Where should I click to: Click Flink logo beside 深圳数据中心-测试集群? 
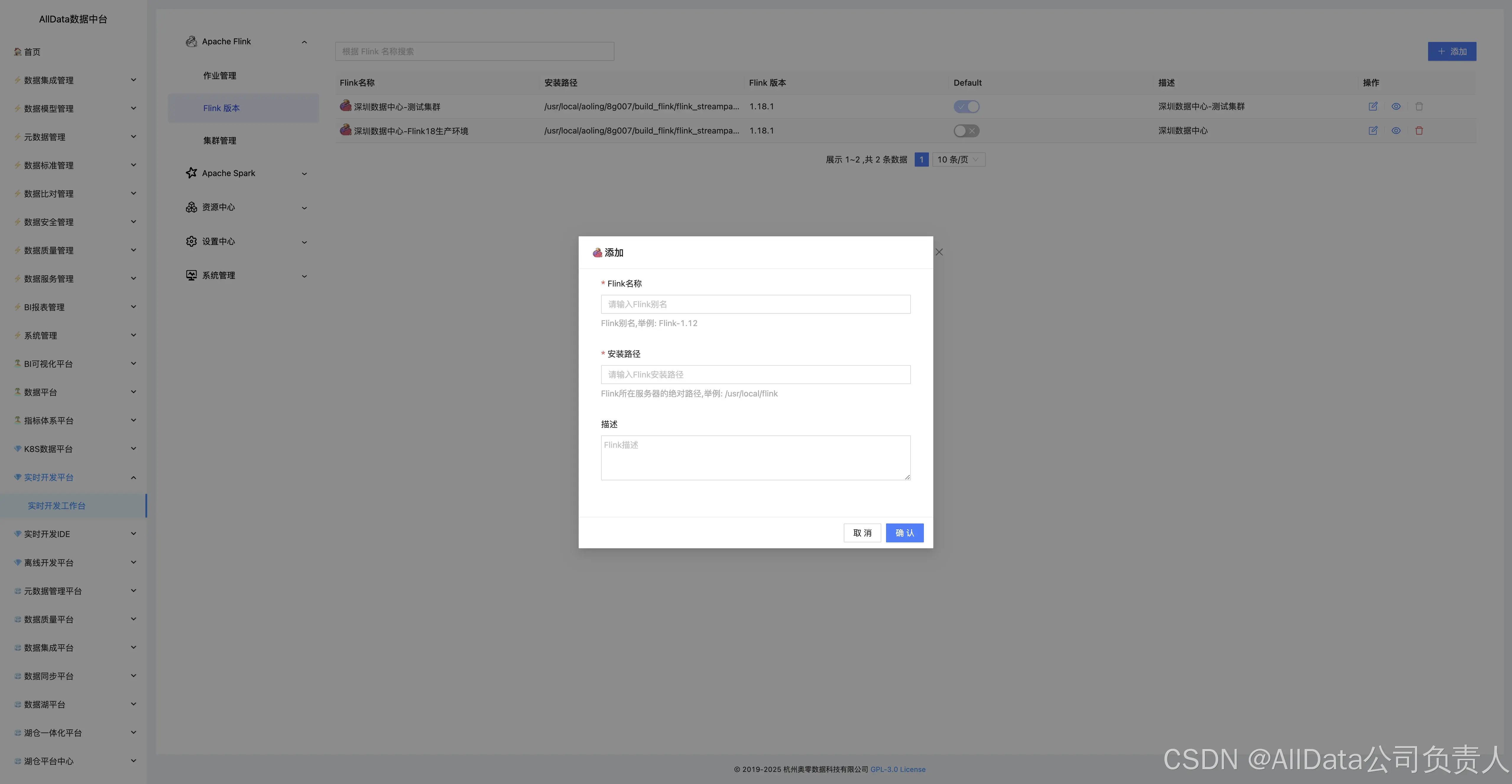click(x=346, y=106)
